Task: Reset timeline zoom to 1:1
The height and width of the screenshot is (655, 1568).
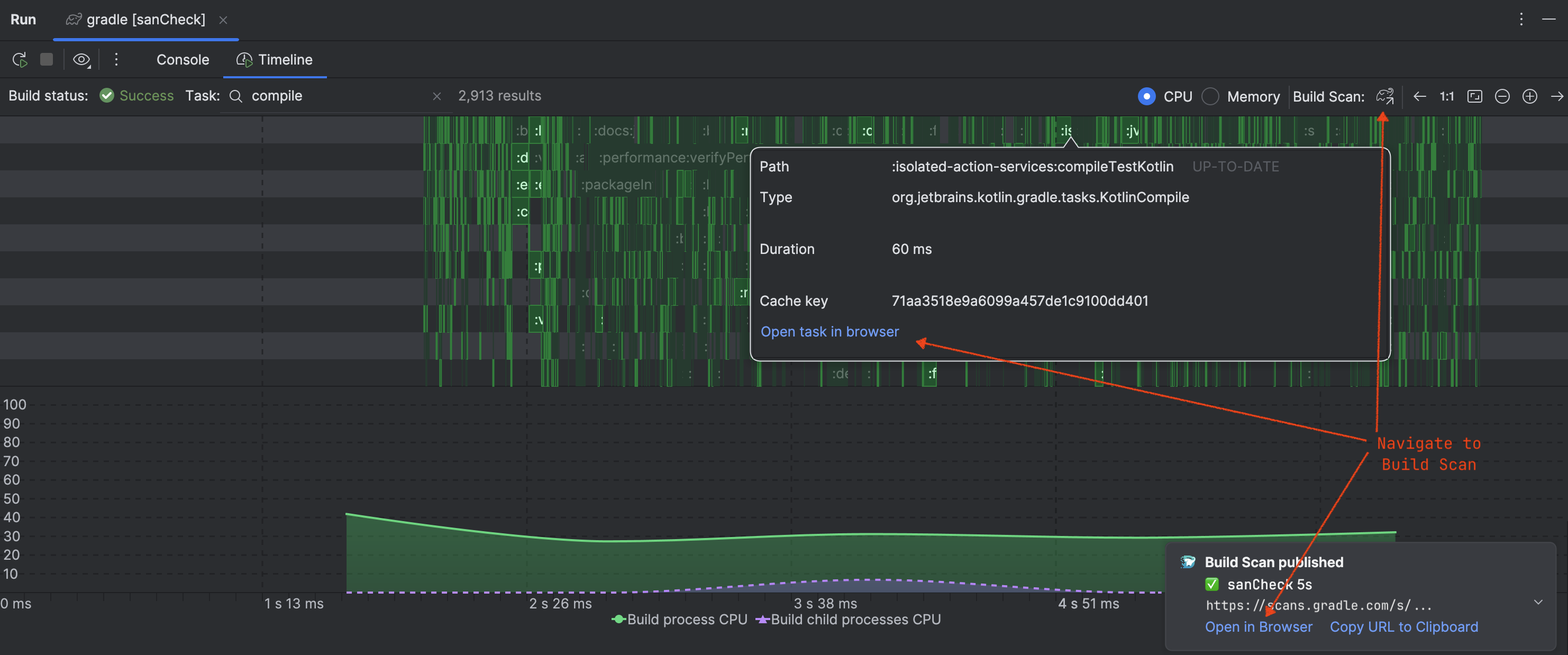Action: click(x=1446, y=96)
